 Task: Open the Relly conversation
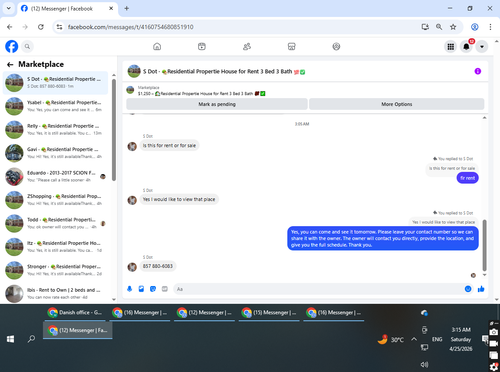coord(55,129)
